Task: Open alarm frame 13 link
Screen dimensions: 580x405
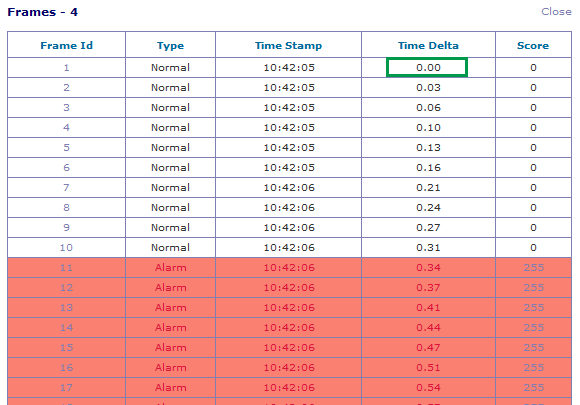Action: coord(66,307)
